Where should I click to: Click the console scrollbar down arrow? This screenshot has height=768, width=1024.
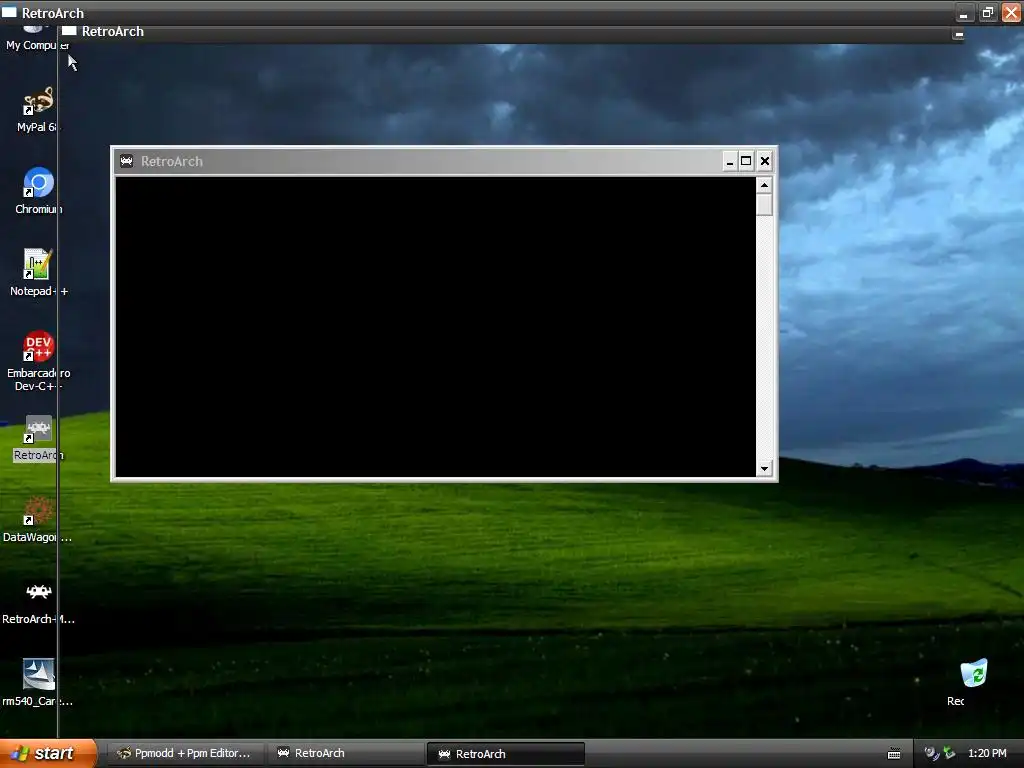coord(764,468)
